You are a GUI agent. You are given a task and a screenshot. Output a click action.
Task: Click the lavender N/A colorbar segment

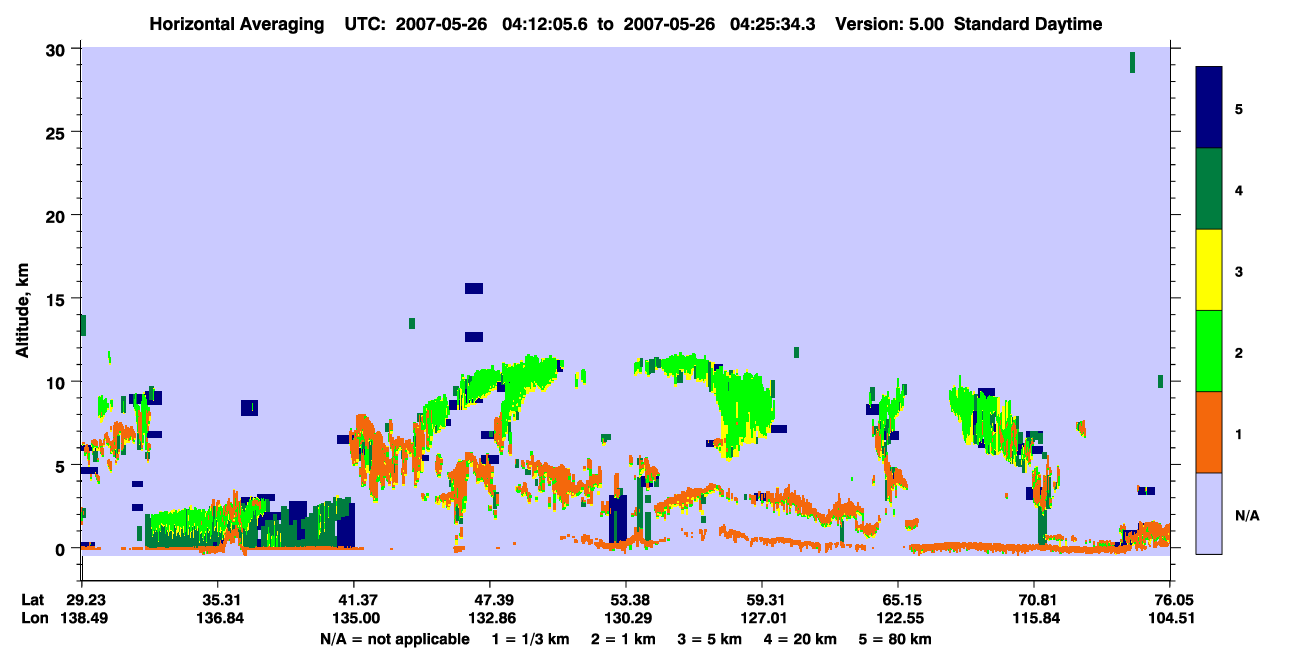[x=1209, y=513]
